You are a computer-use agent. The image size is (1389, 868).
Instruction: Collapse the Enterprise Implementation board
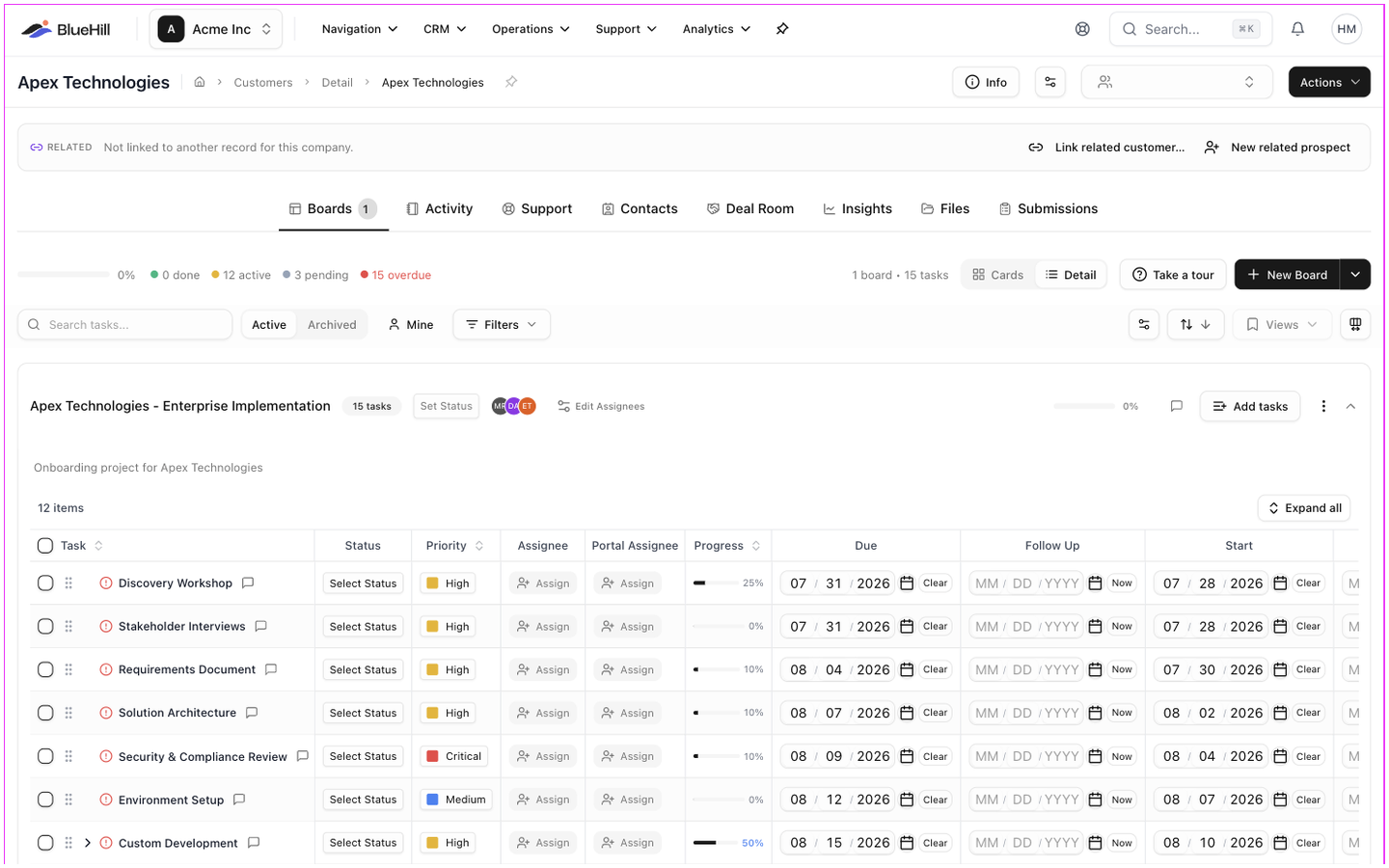coord(1350,406)
